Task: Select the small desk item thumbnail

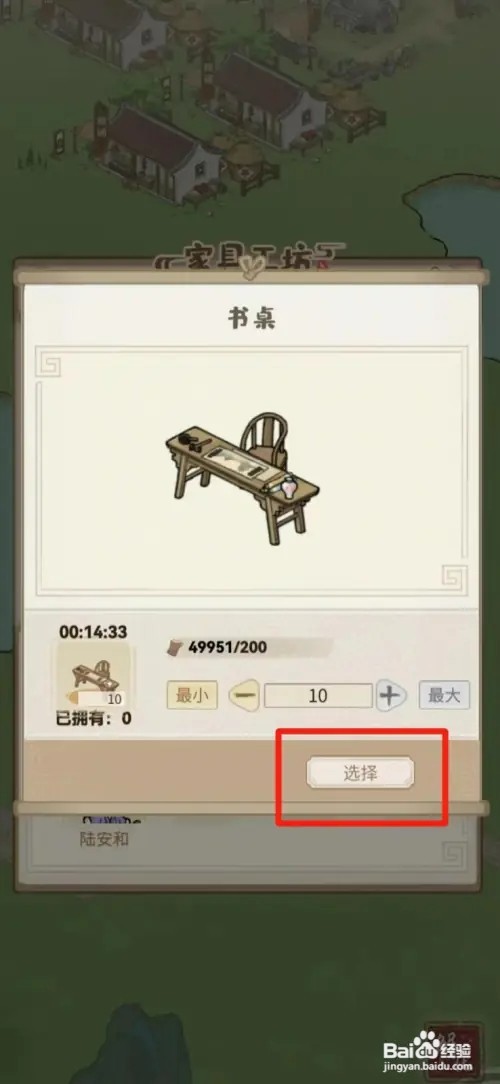Action: [93, 675]
